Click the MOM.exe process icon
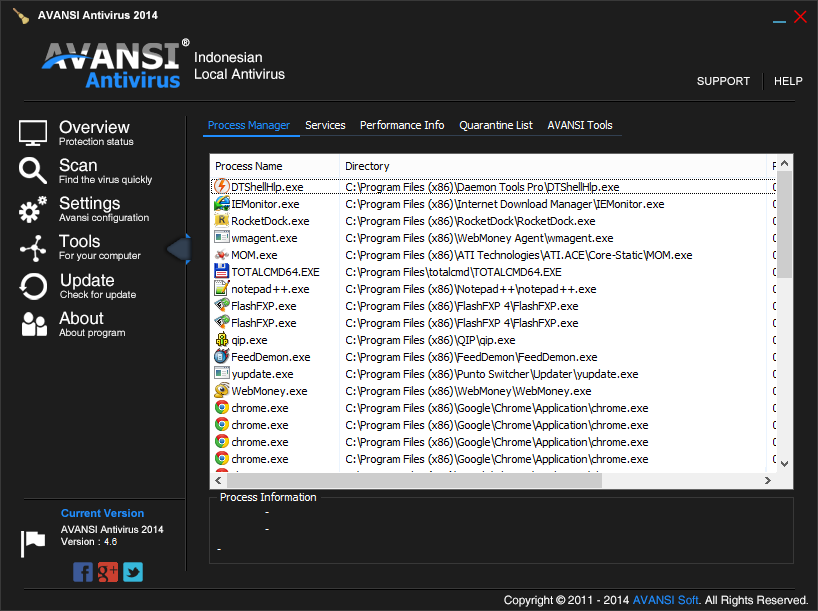Image resolution: width=818 pixels, height=611 pixels. tap(222, 255)
